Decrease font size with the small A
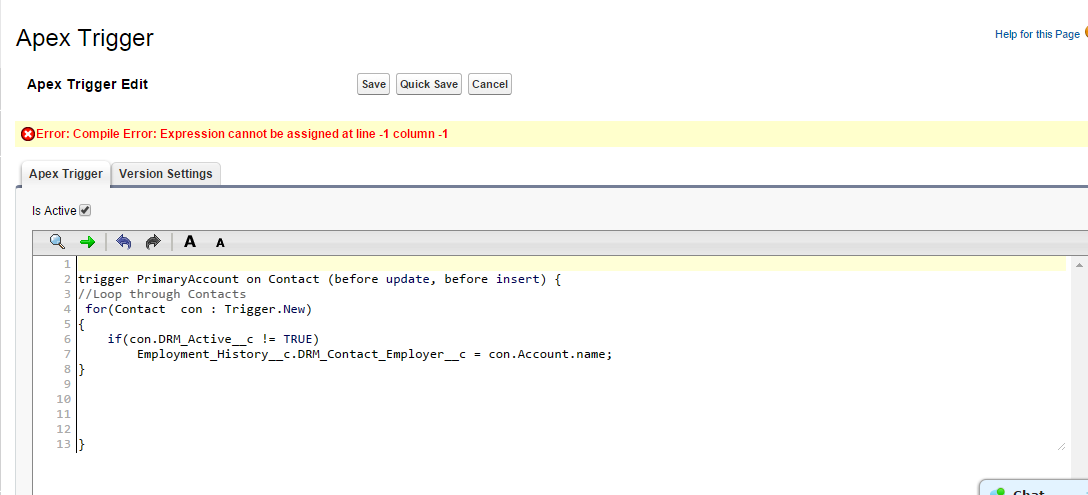Image resolution: width=1088 pixels, height=495 pixels. pyautogui.click(x=220, y=243)
